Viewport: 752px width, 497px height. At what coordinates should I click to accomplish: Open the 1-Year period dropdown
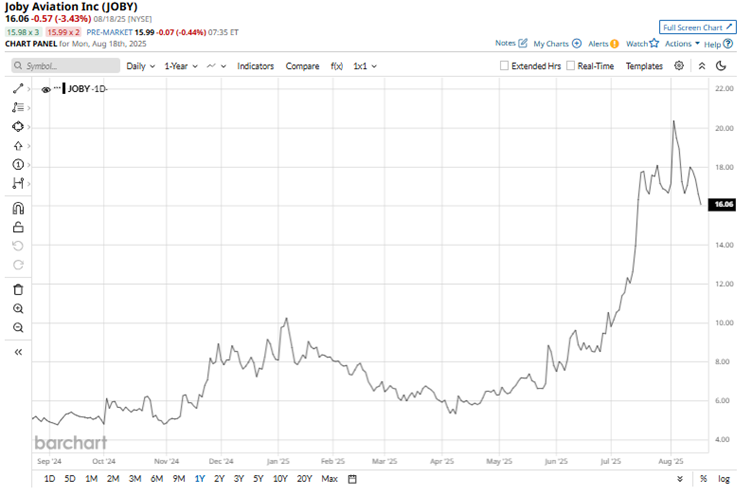(x=181, y=66)
